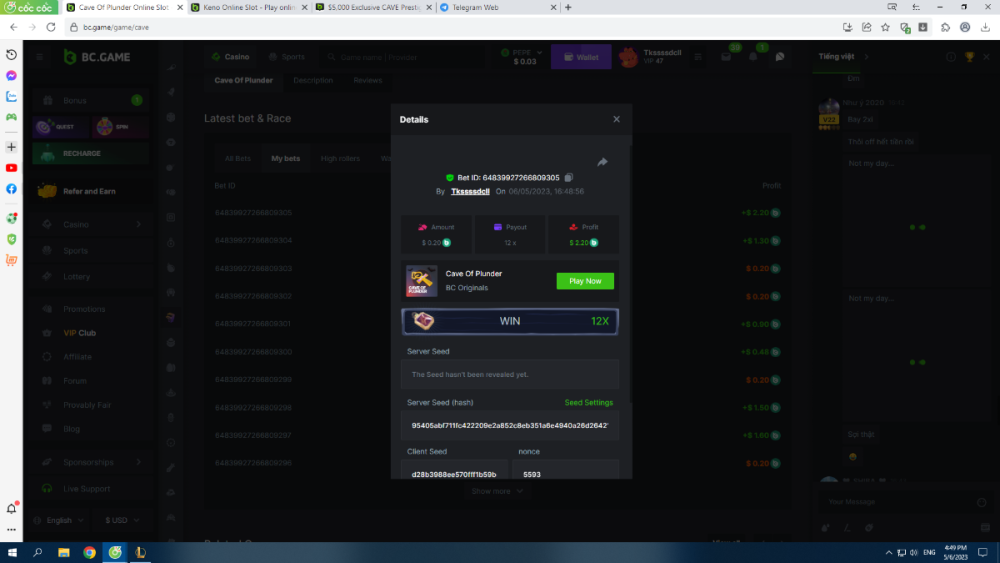Click the Server Seed hash field
Viewport: 1000px width, 563px height.
510,425
